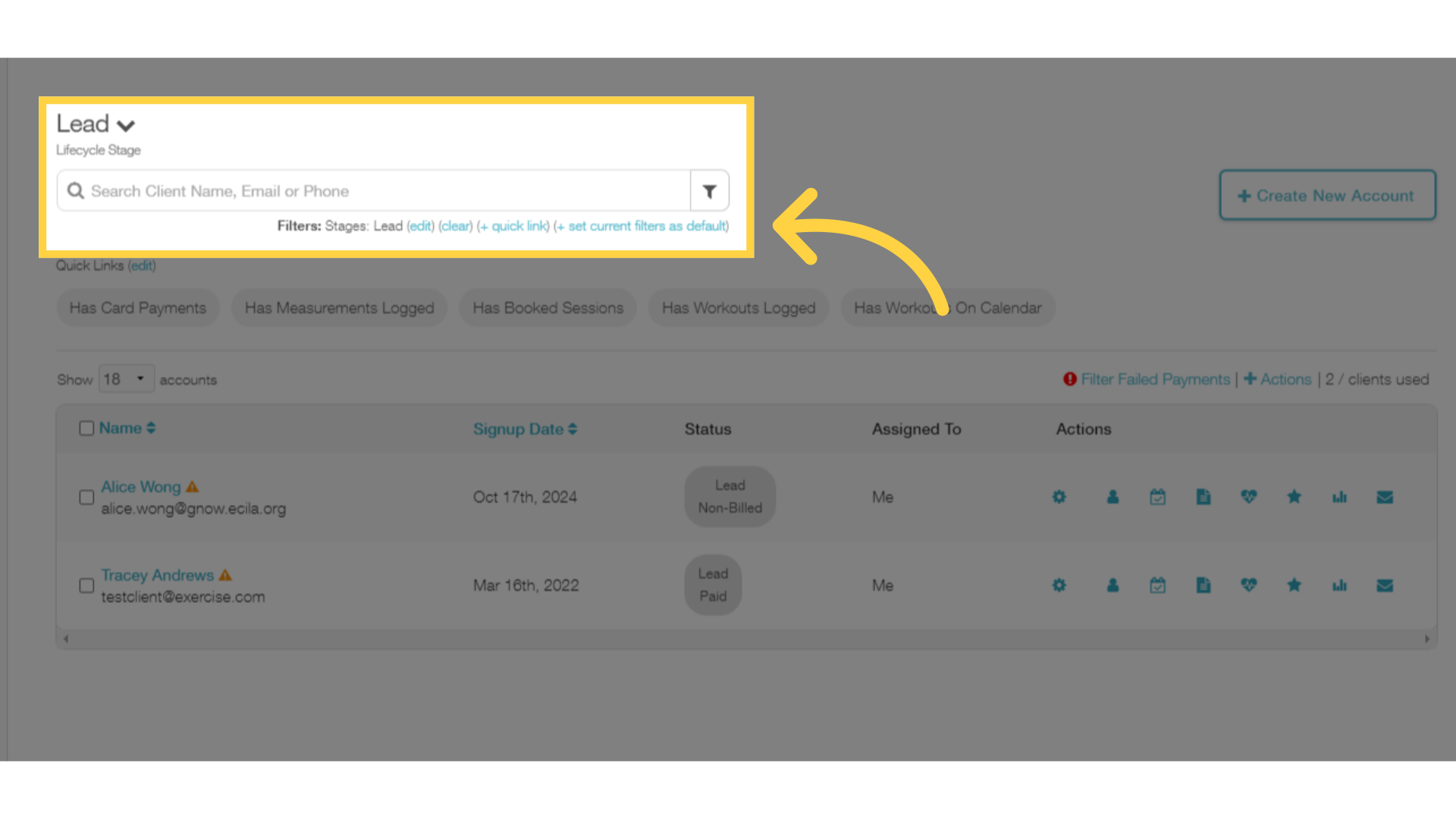The width and height of the screenshot is (1456, 819).
Task: Click the document icon for Tracey Andrews
Action: pyautogui.click(x=1203, y=585)
